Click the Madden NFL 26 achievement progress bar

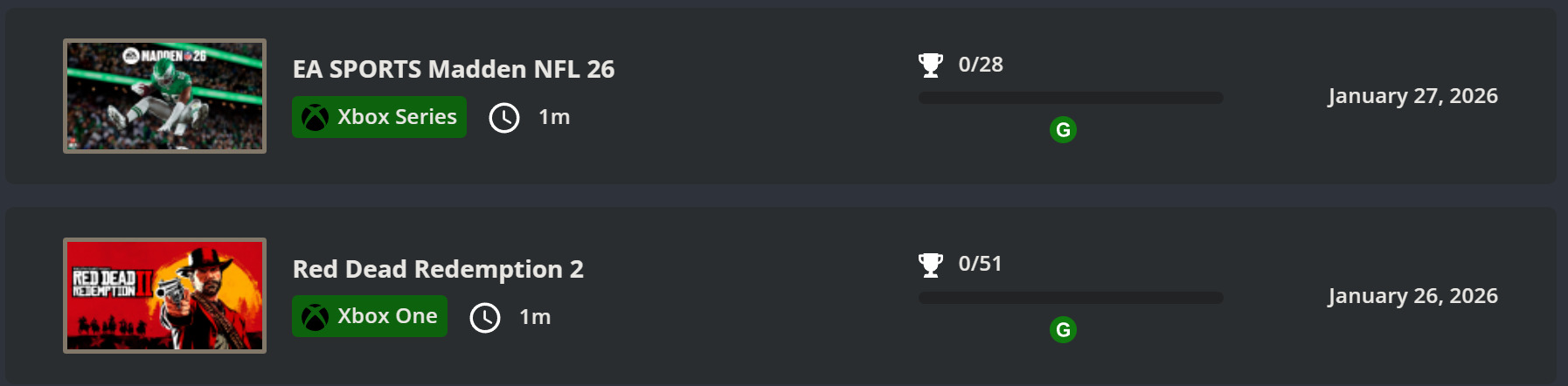1071,98
